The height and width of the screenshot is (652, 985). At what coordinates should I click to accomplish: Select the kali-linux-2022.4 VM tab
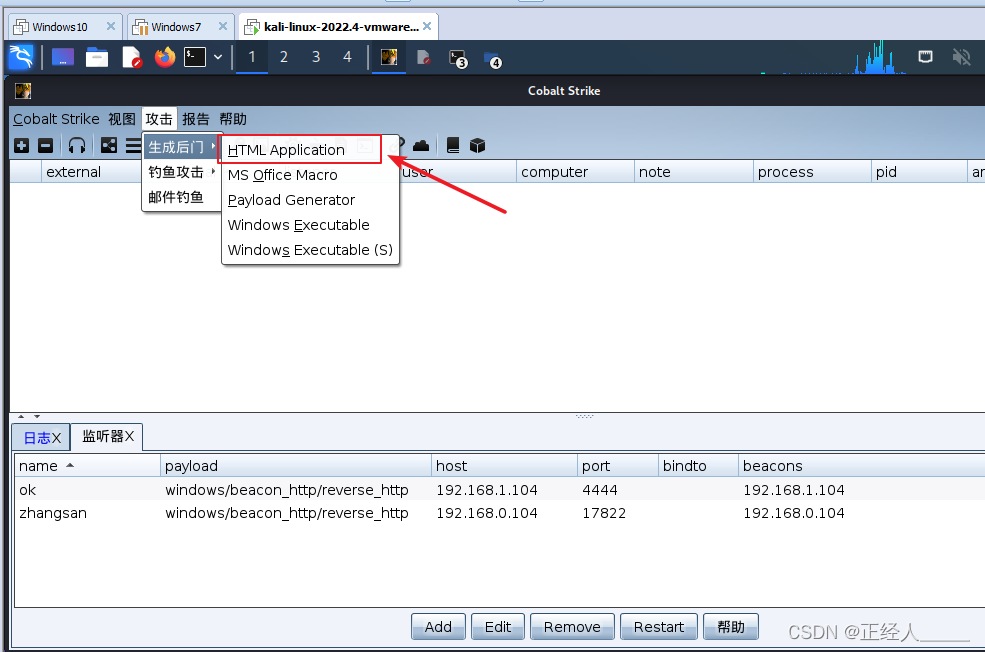(341, 27)
